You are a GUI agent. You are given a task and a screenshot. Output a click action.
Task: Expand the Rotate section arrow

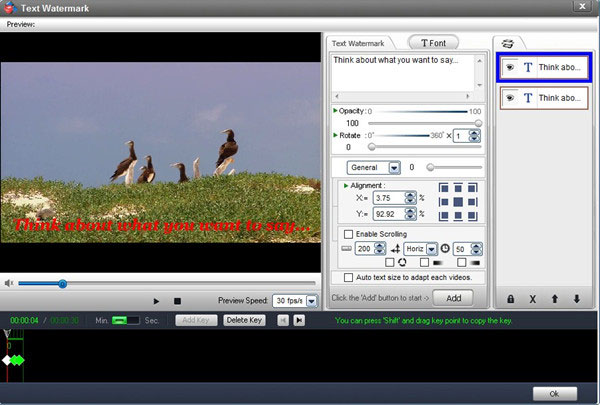[x=335, y=135]
